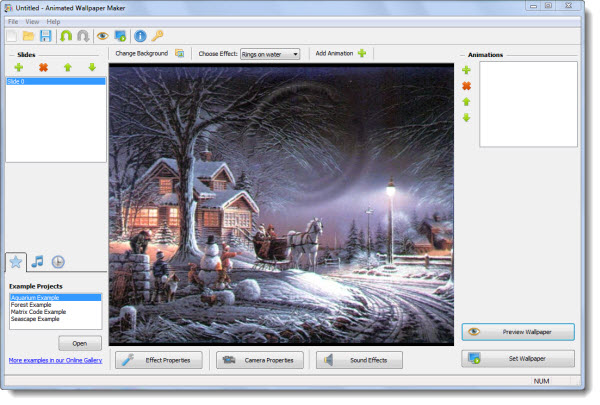Select Slide 0 in the Slides list
The width and height of the screenshot is (600, 405).
point(56,82)
